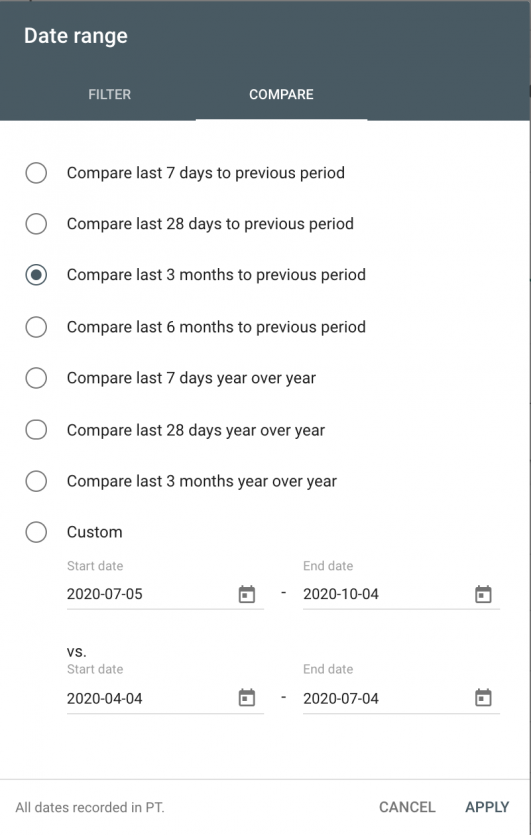Select Compare last 28 days to previous period
531x835 pixels.
point(36,224)
